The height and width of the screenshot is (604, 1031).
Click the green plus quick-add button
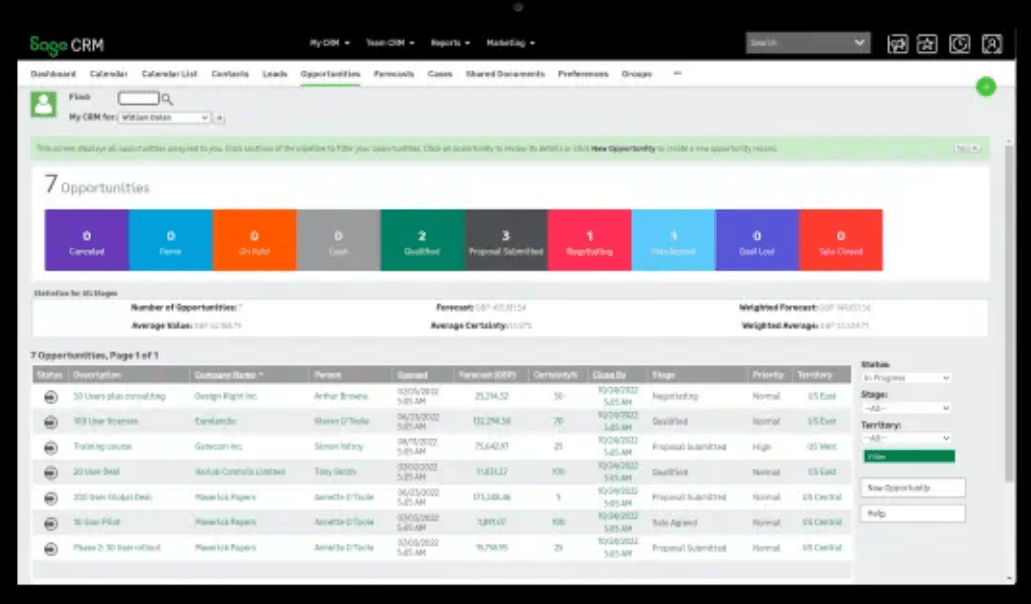tap(986, 87)
